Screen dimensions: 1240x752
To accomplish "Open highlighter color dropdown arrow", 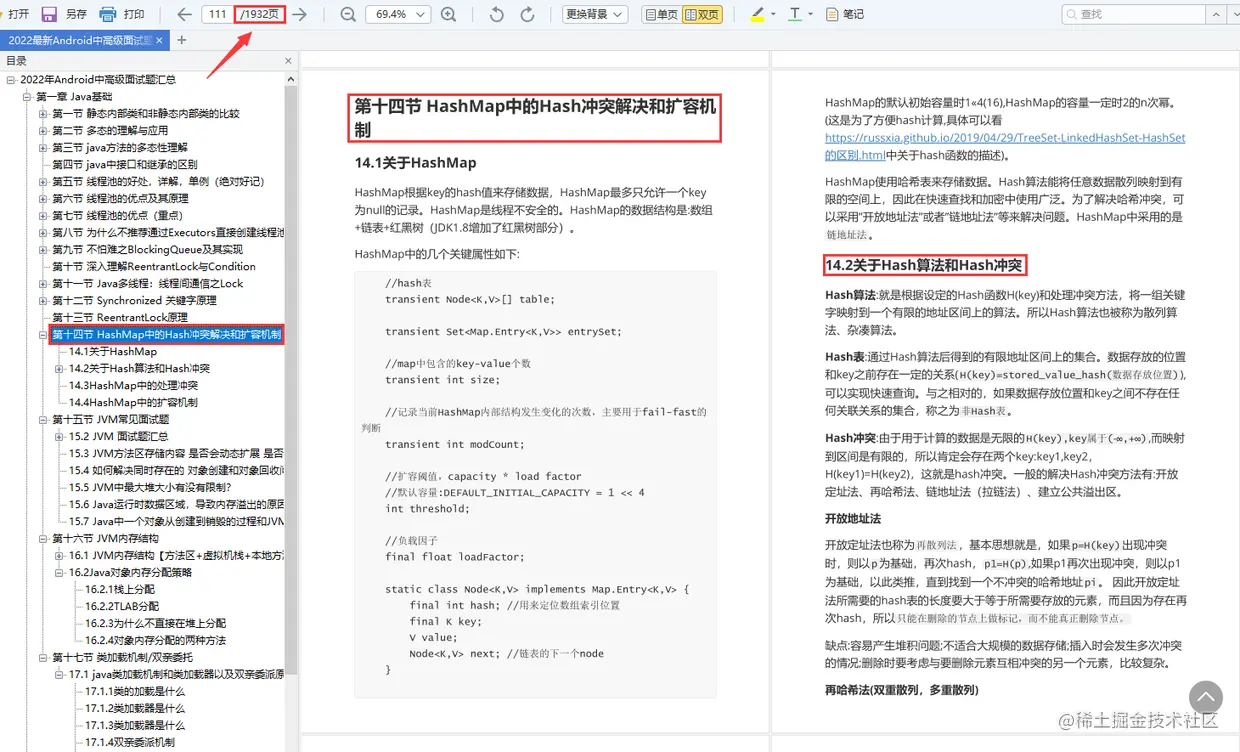I will (773, 14).
